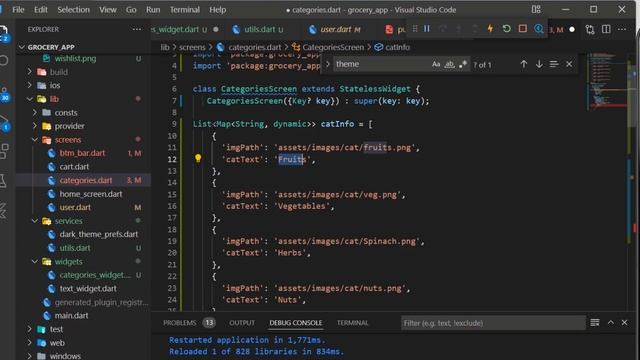Show the lightbulb code actions on line 12
Screen dimensions: 640x360
[x=198, y=158]
